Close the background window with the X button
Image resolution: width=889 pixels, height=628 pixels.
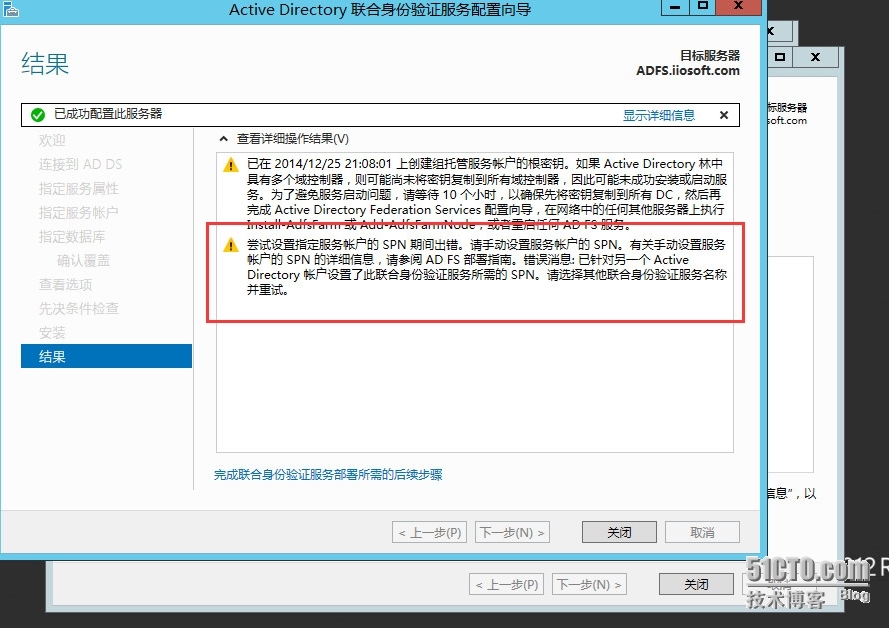pyautogui.click(x=815, y=57)
